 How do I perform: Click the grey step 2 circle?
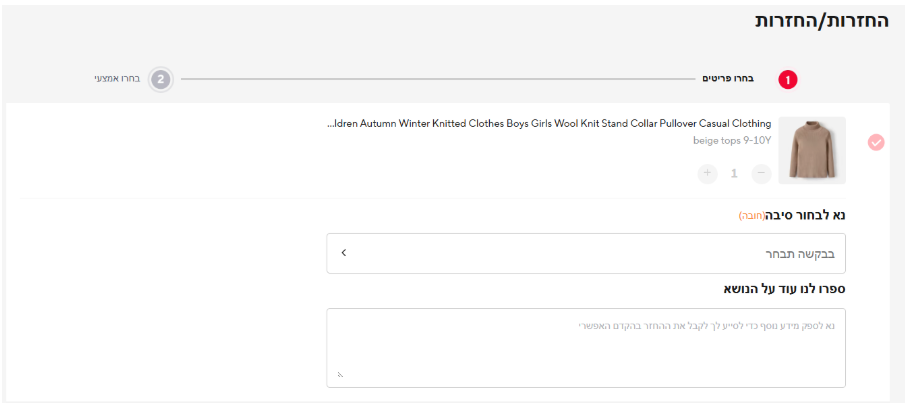point(161,79)
